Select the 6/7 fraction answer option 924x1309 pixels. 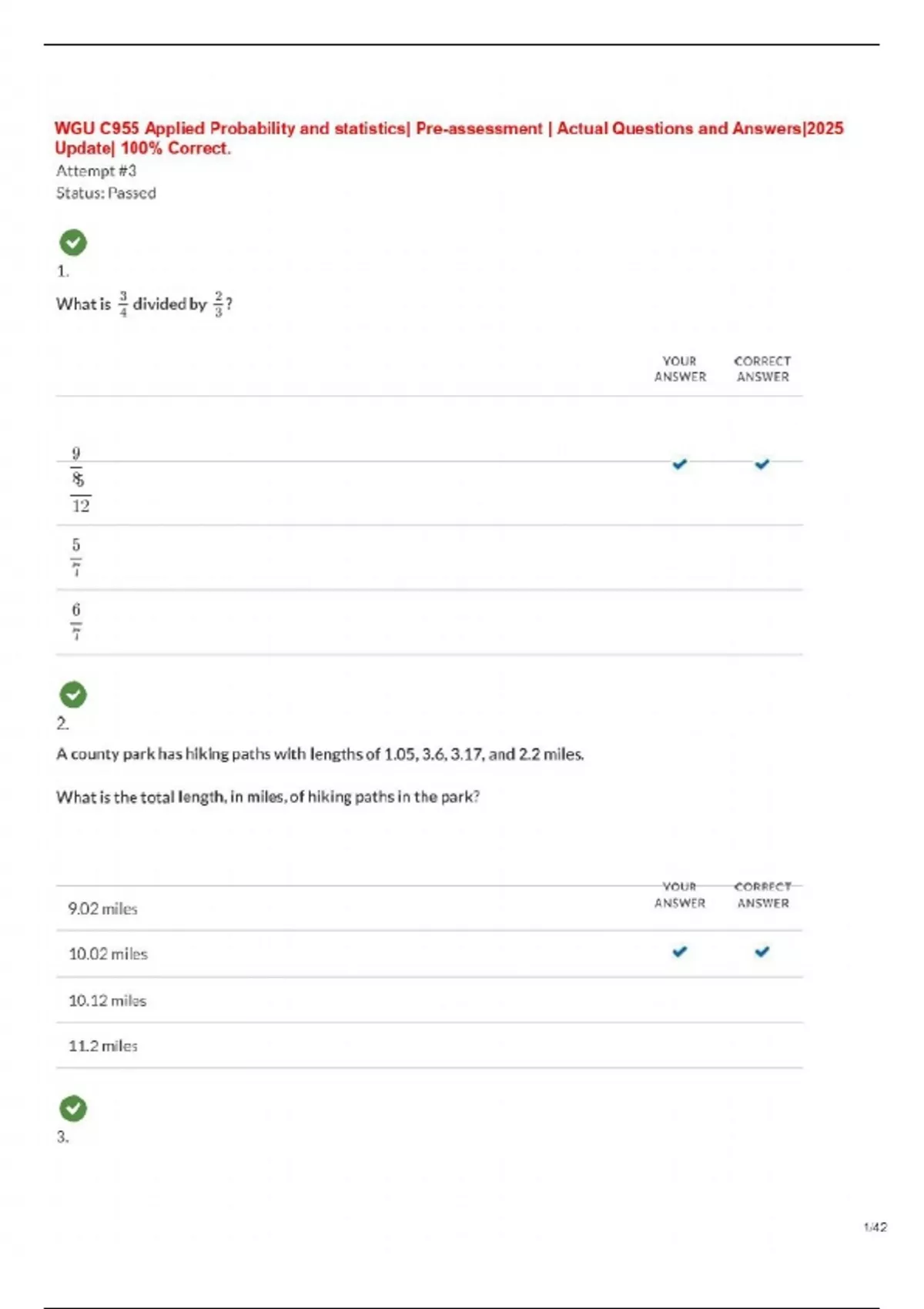coord(75,621)
